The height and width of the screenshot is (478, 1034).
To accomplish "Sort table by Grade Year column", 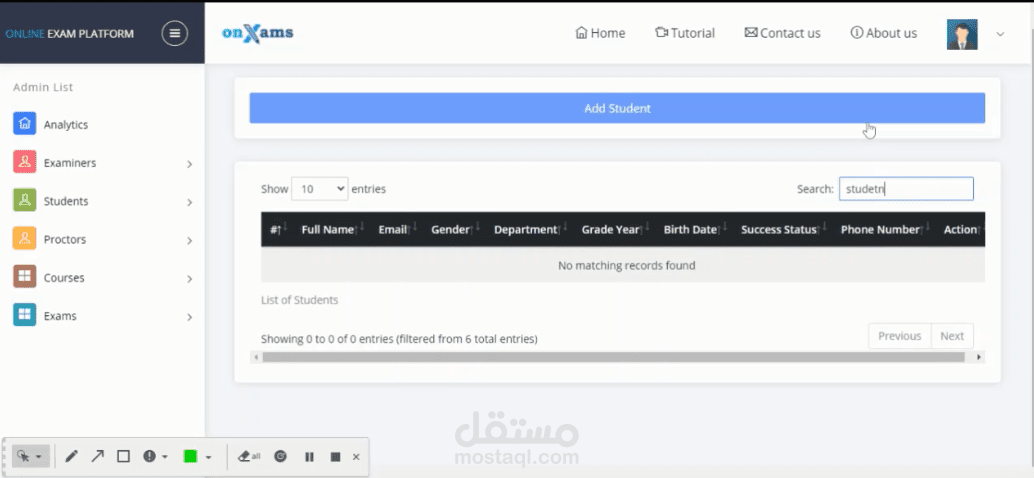I will coord(616,229).
